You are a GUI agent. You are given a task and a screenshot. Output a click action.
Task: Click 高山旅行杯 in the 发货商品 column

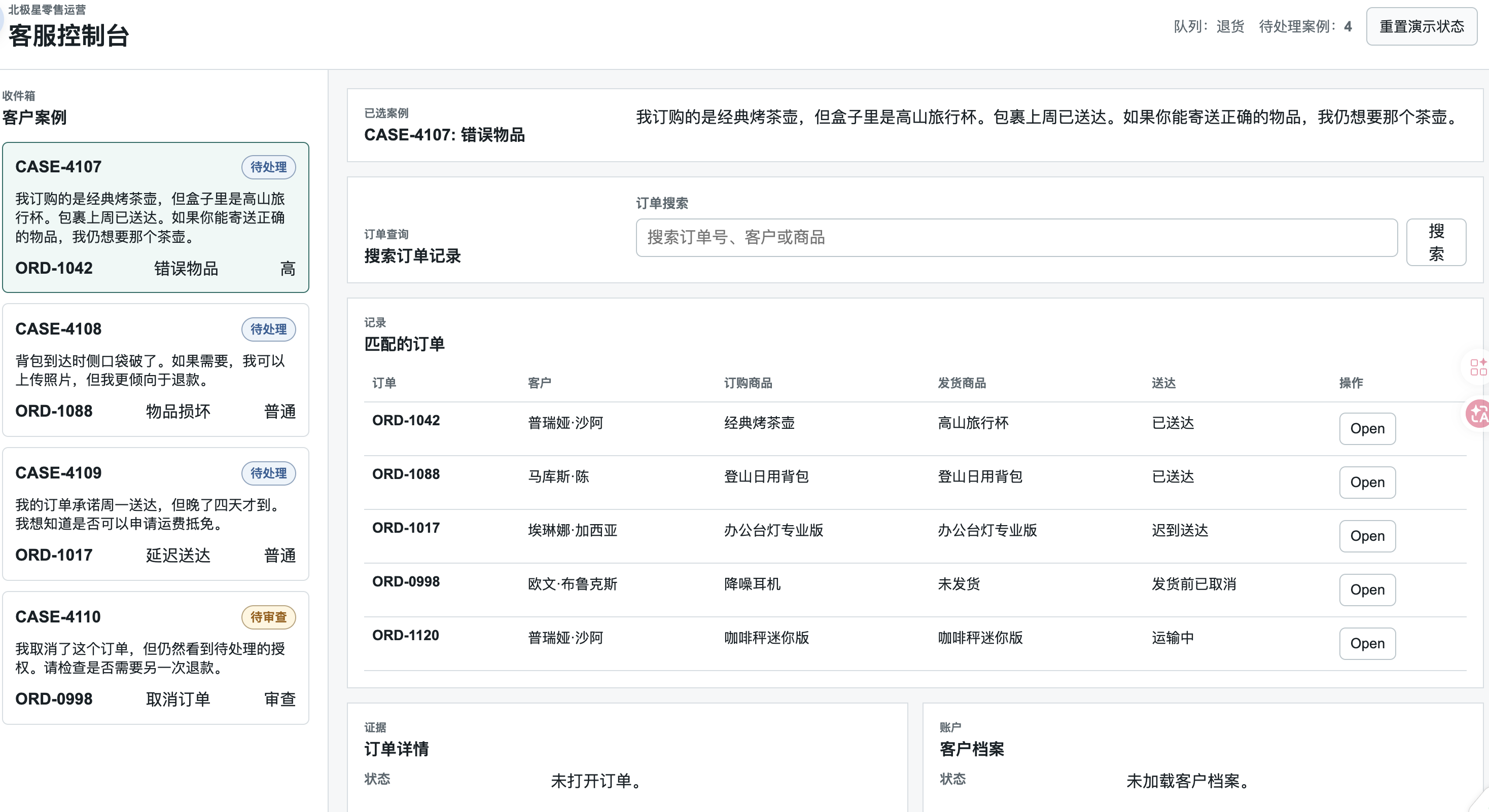(973, 423)
